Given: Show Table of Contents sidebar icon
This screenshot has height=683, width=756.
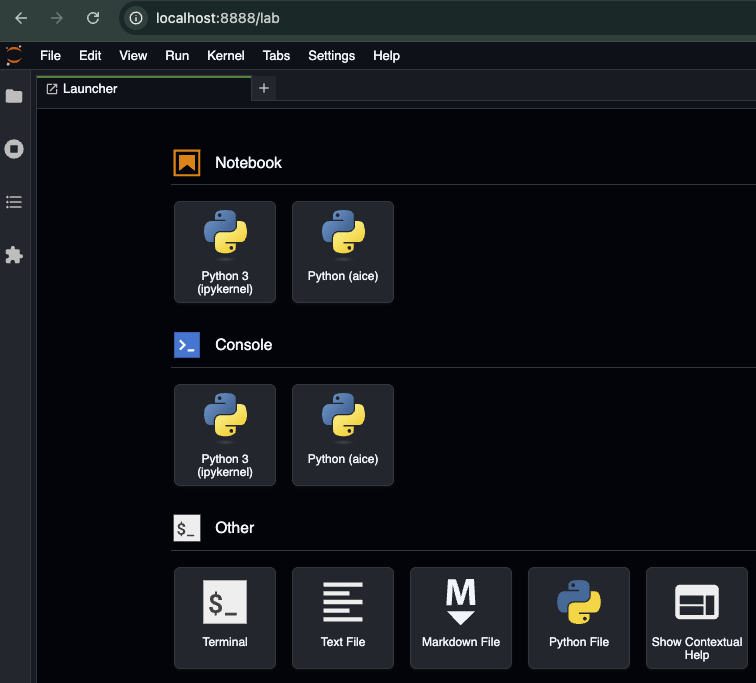Looking at the screenshot, I should click(14, 202).
